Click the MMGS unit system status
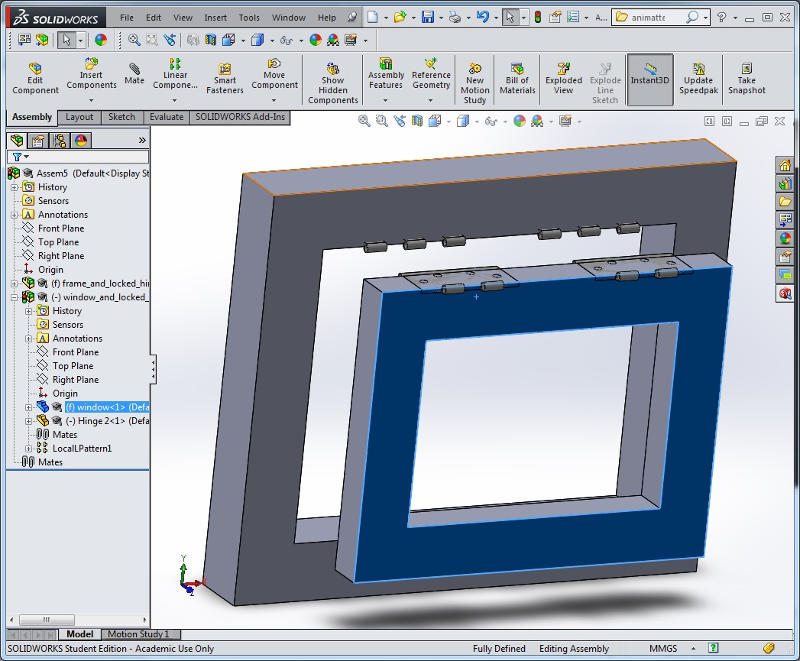 [x=663, y=649]
